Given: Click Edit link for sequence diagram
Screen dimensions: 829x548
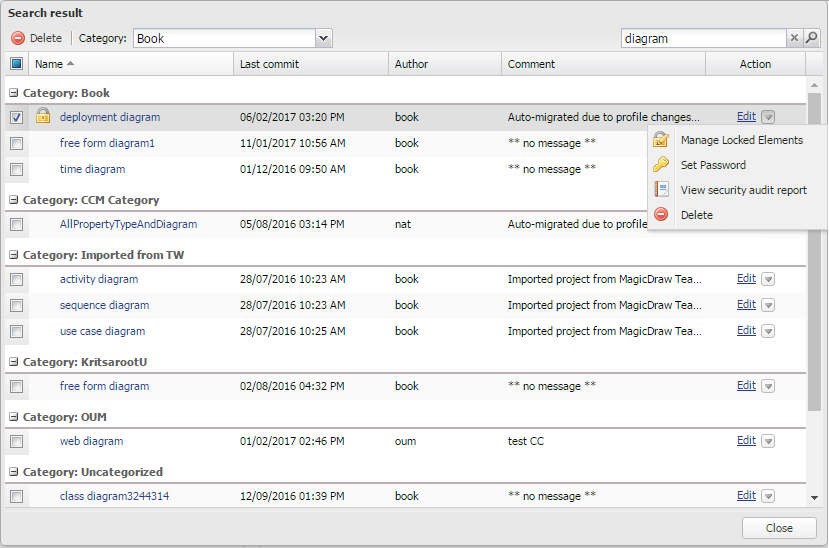Looking at the screenshot, I should [x=746, y=305].
